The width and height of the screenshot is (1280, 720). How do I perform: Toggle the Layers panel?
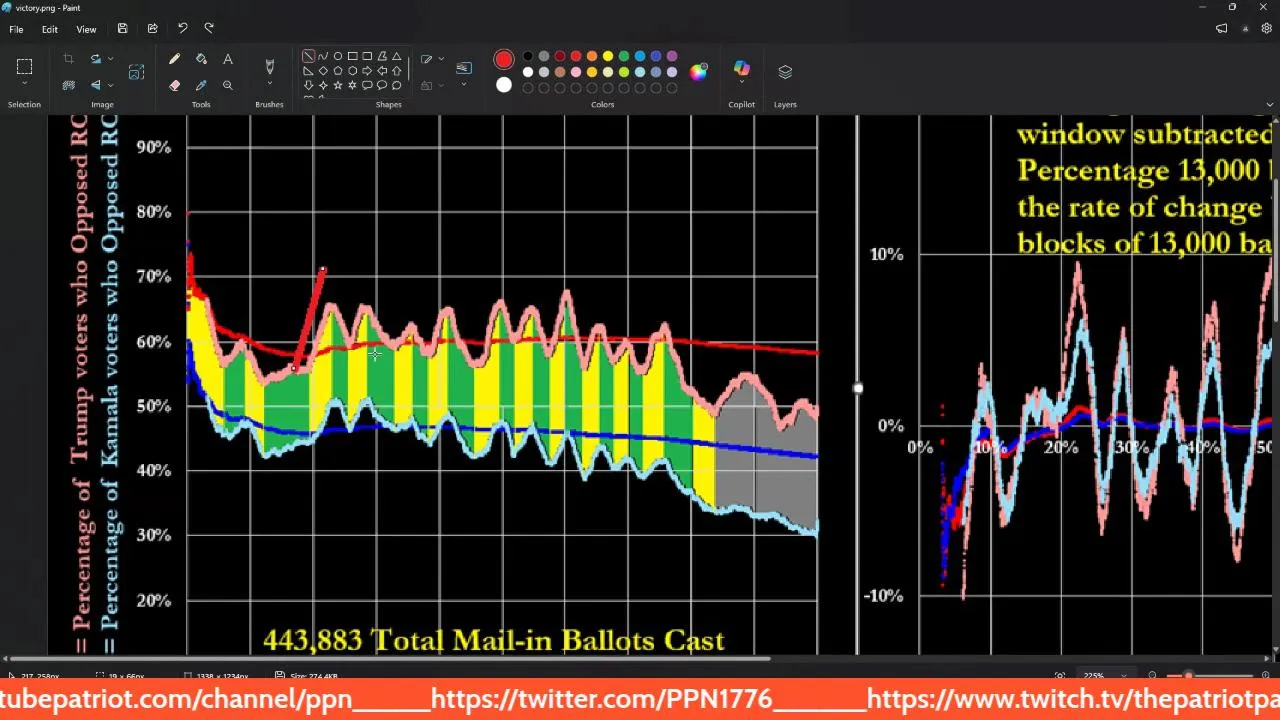785,72
